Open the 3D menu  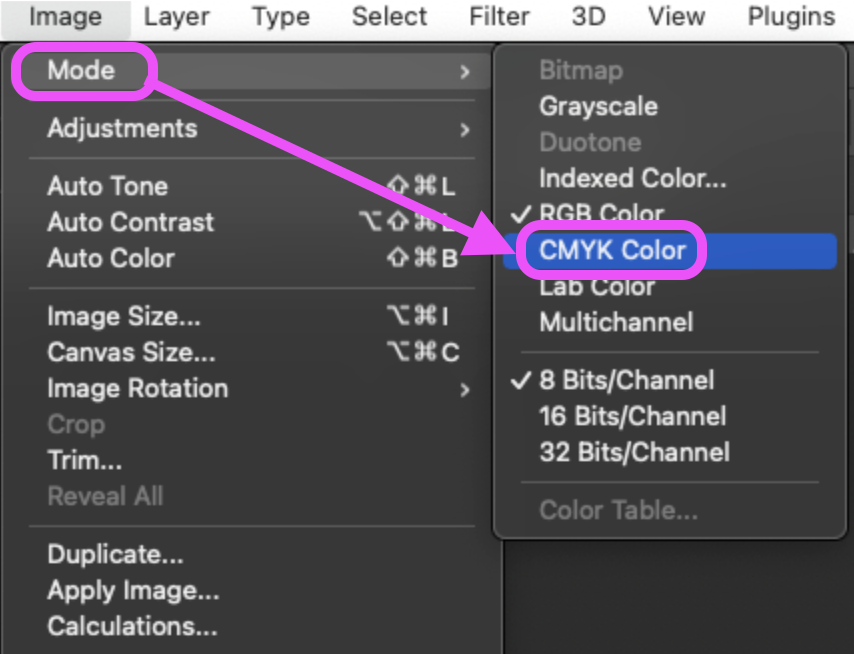(x=589, y=17)
